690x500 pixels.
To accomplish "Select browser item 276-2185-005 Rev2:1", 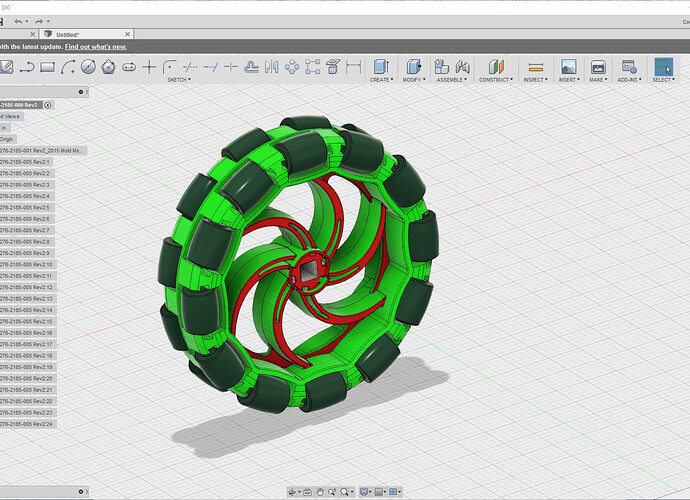I will tap(26, 162).
